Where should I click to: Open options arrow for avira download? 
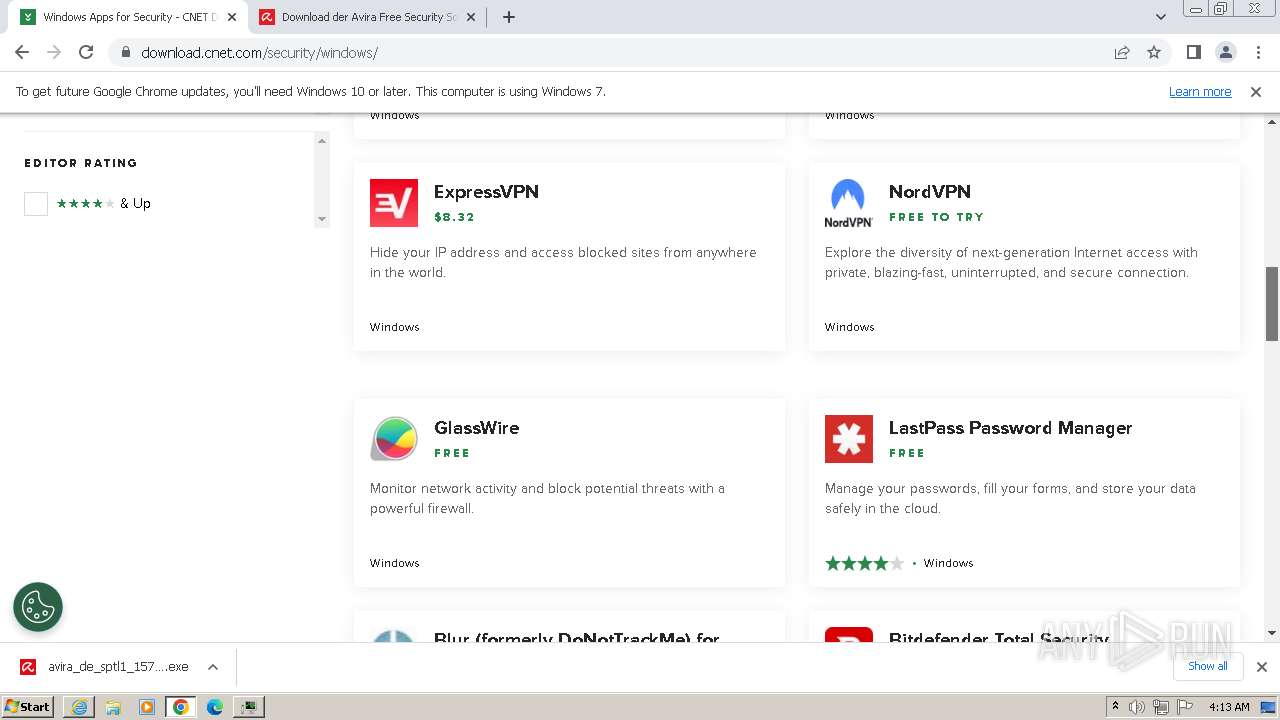tap(212, 667)
